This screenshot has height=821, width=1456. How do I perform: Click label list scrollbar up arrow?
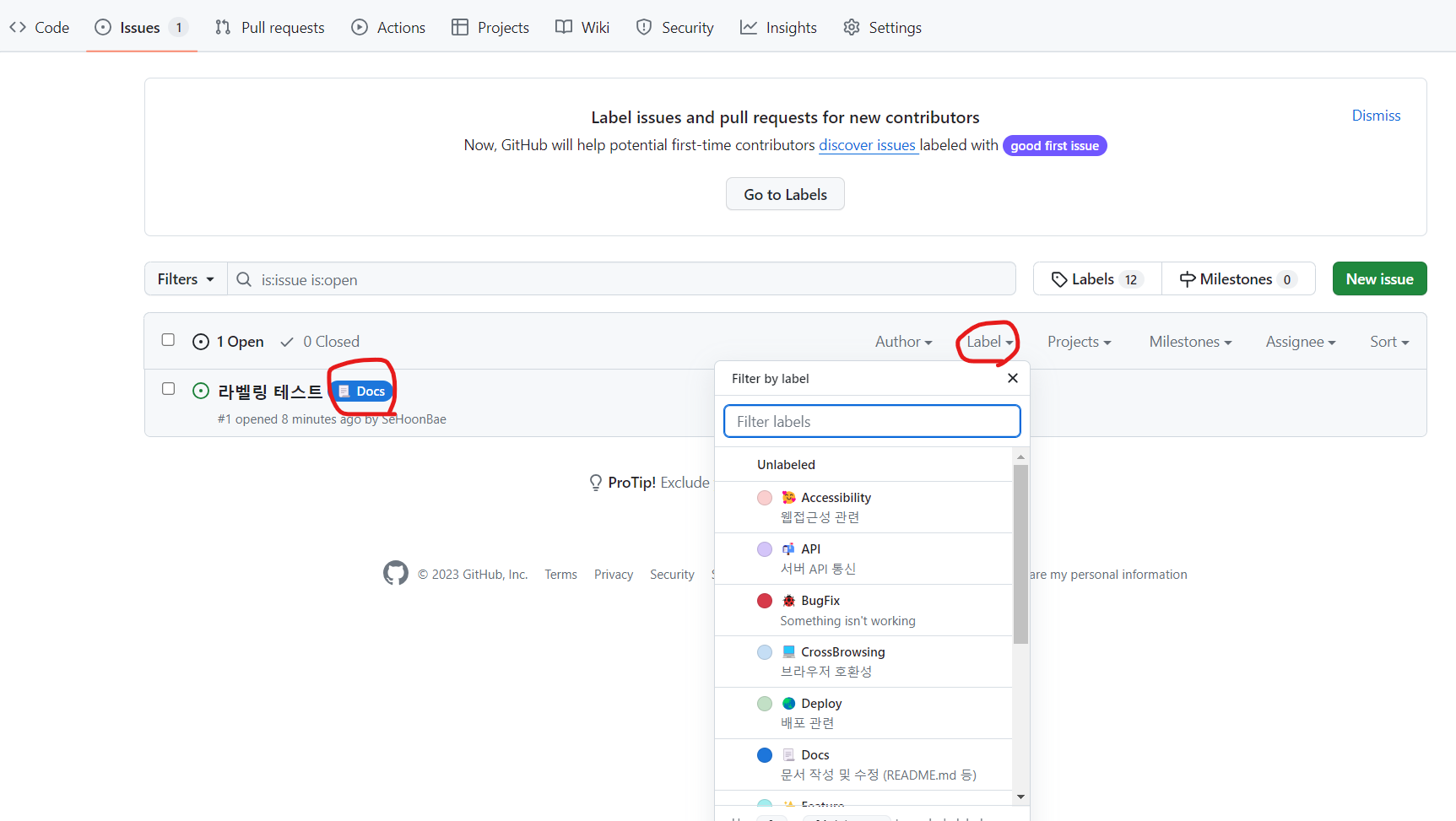(x=1020, y=456)
